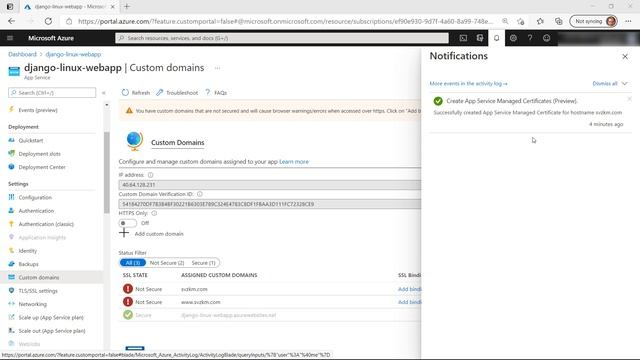Open Directory and subscription filter icon
The image size is (640, 360).
pyautogui.click(x=480, y=38)
